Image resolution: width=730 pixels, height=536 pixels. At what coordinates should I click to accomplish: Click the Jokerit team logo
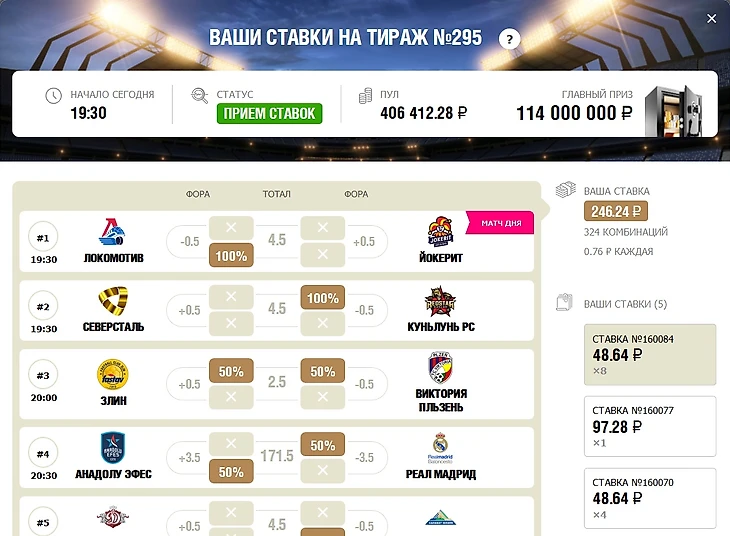click(x=440, y=231)
